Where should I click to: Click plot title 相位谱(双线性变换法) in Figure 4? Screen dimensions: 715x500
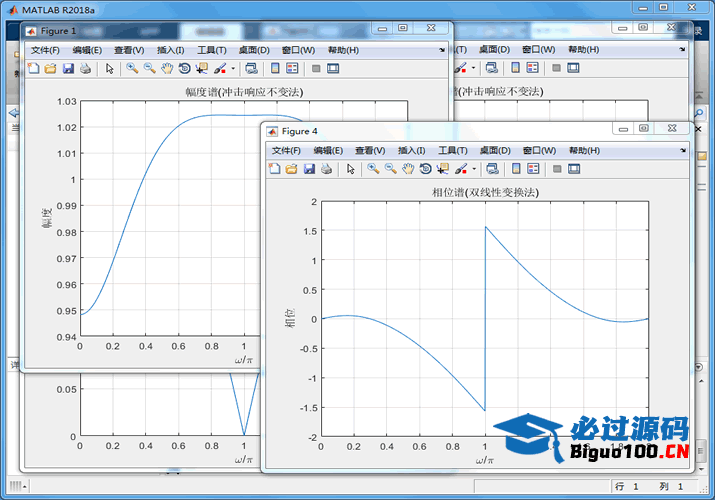tap(486, 192)
